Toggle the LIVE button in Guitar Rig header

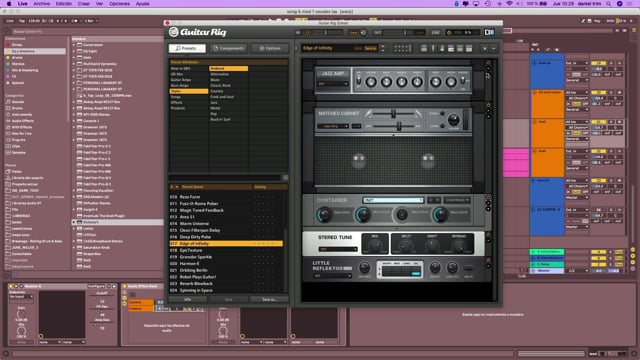coord(436,32)
